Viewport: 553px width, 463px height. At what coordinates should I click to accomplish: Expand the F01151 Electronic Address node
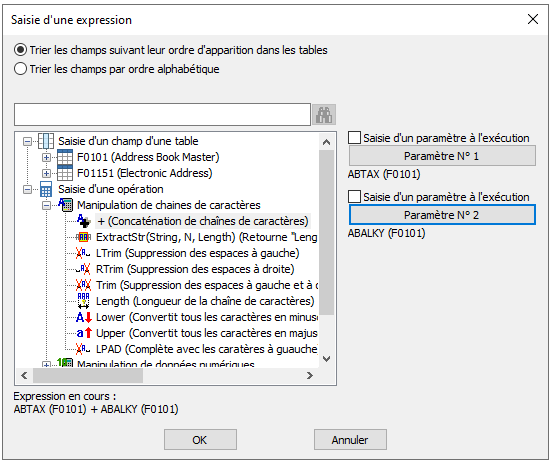tap(46, 173)
